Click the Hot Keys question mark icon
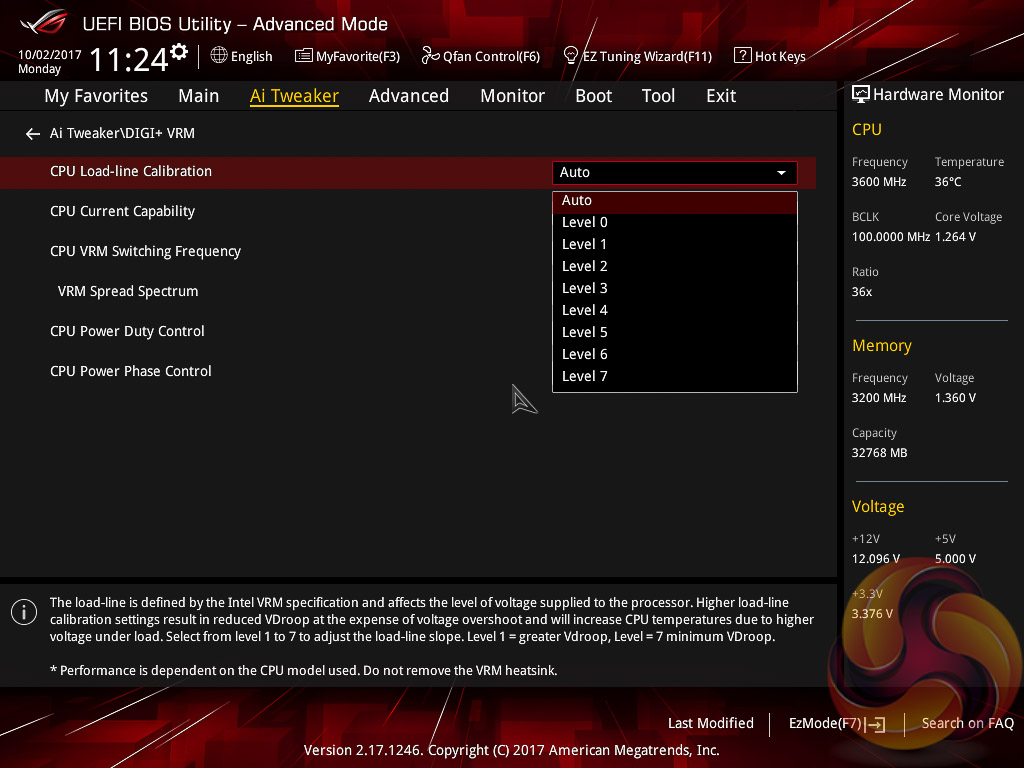1024x768 pixels. 743,56
